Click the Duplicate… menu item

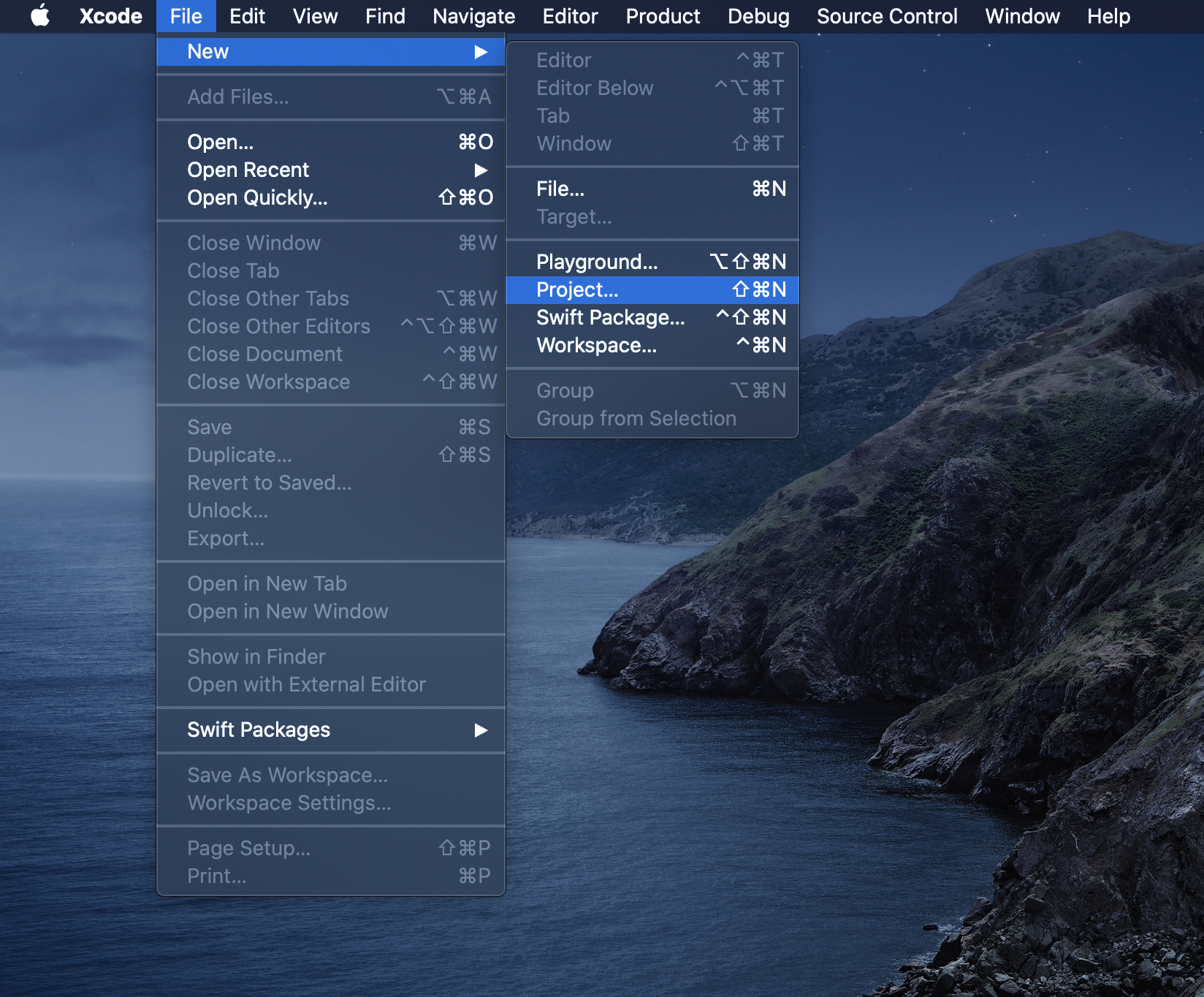[331, 455]
